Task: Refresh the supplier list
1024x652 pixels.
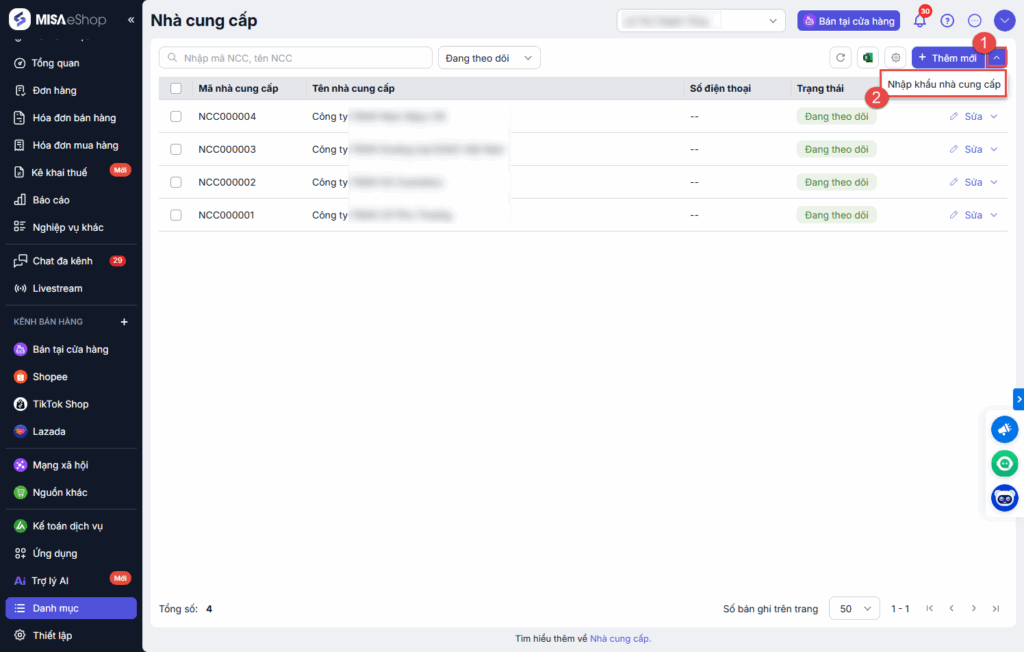Action: (x=840, y=57)
